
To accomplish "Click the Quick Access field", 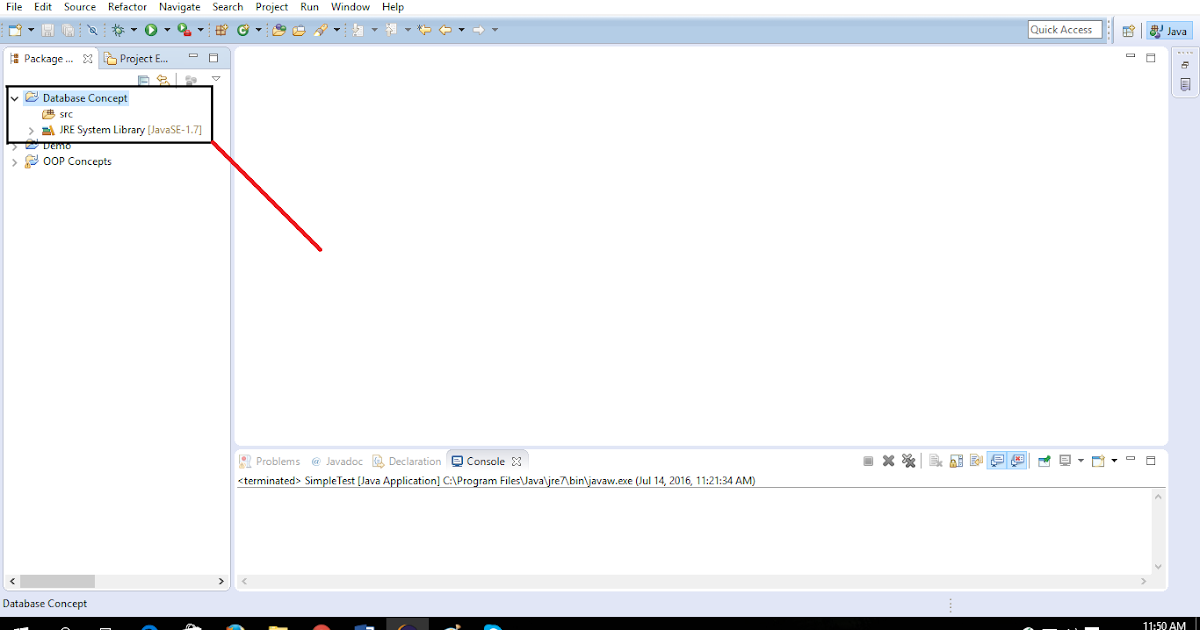I will pyautogui.click(x=1065, y=29).
